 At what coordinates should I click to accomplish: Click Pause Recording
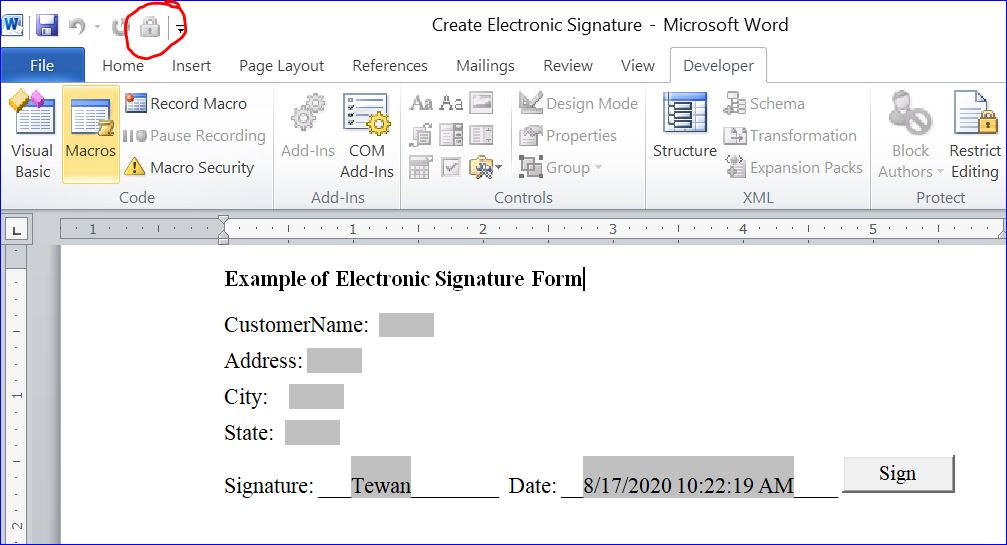click(x=194, y=135)
